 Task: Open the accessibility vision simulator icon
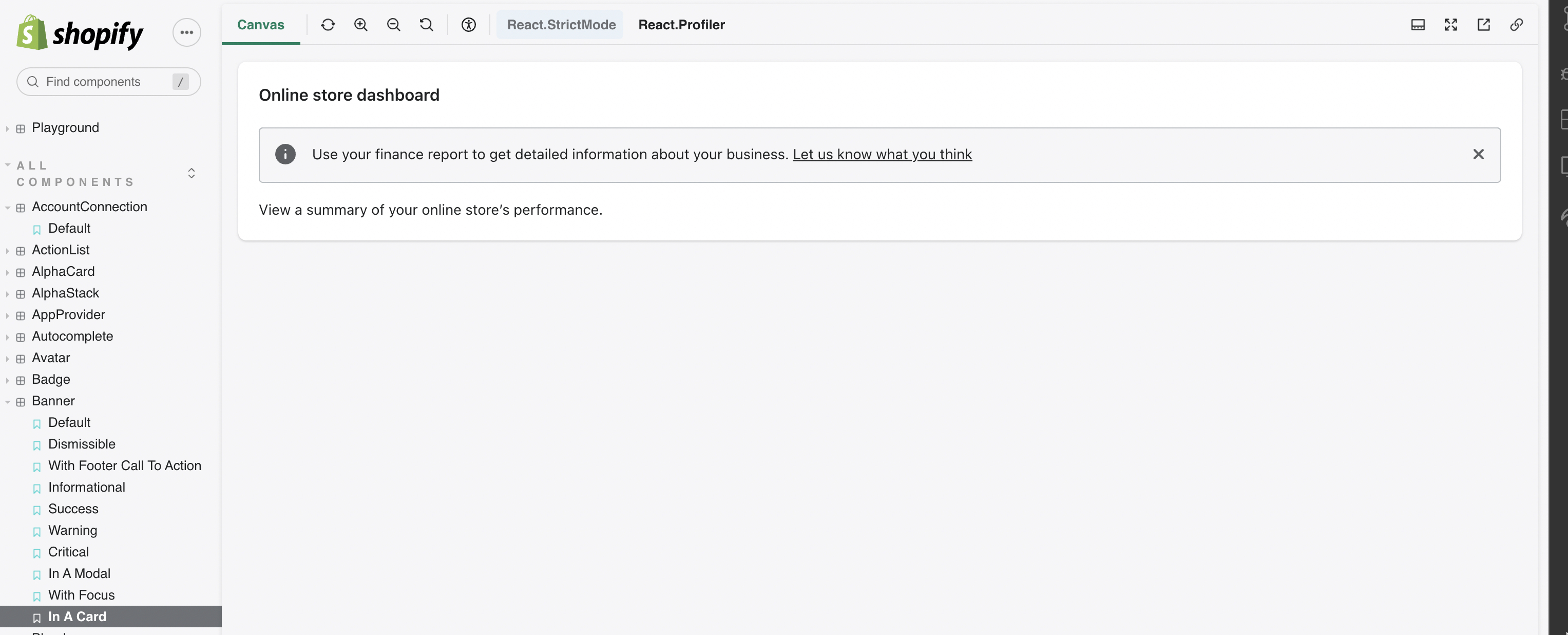pyautogui.click(x=468, y=24)
